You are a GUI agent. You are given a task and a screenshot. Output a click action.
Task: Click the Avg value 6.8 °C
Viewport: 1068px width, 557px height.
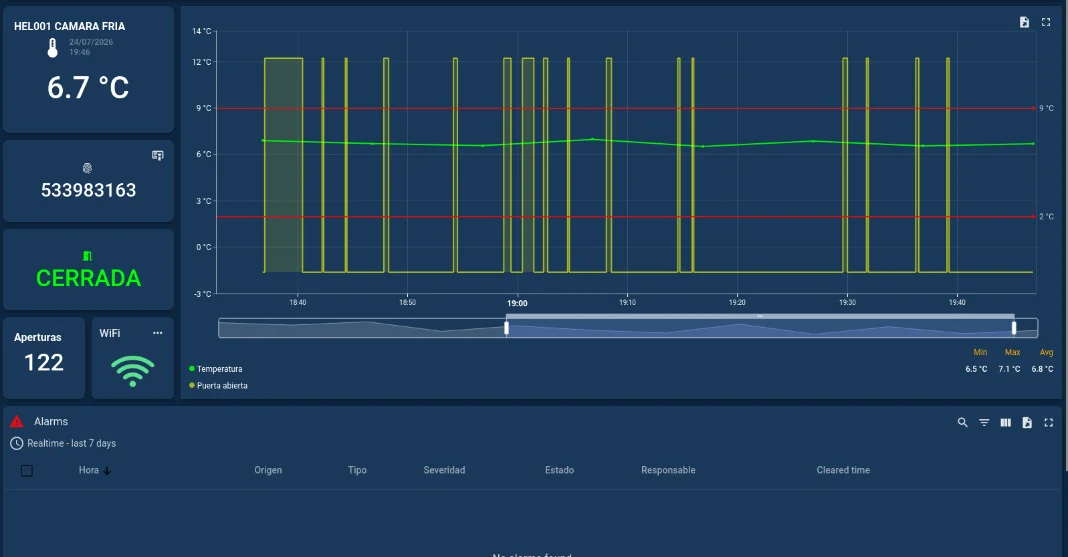pos(1042,369)
